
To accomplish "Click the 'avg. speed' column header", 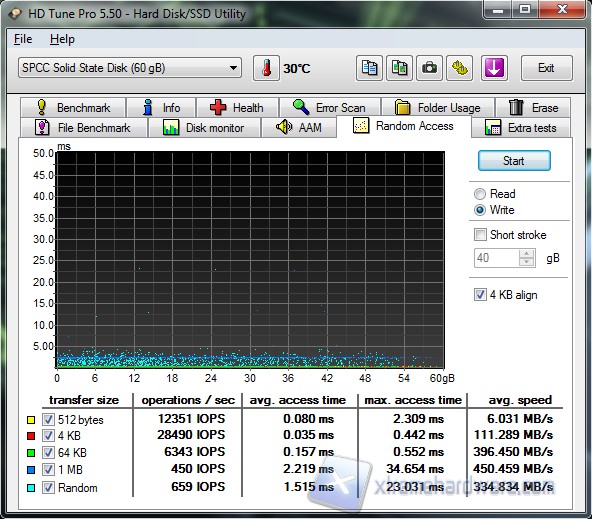I will 520,400.
